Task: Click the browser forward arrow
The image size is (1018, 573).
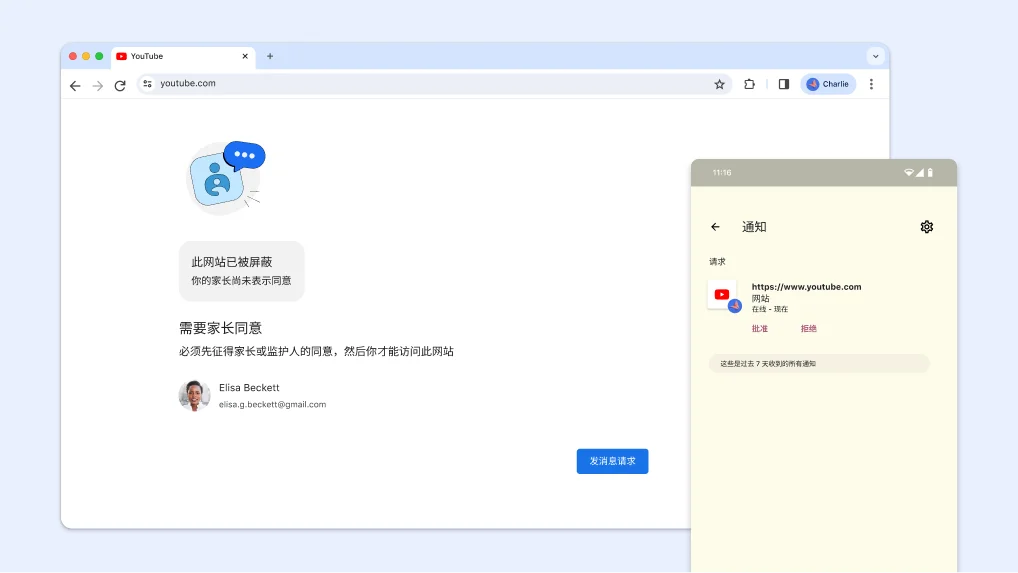Action: [97, 85]
